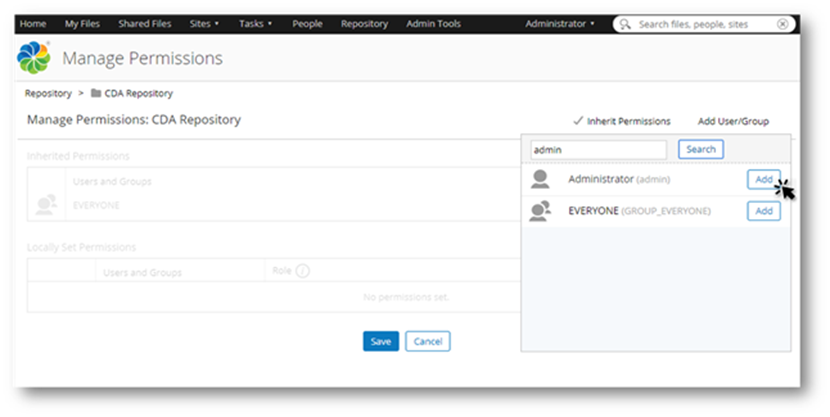830x417 pixels.
Task: Click the inherited EVERYONE group icon
Action: tap(46, 203)
